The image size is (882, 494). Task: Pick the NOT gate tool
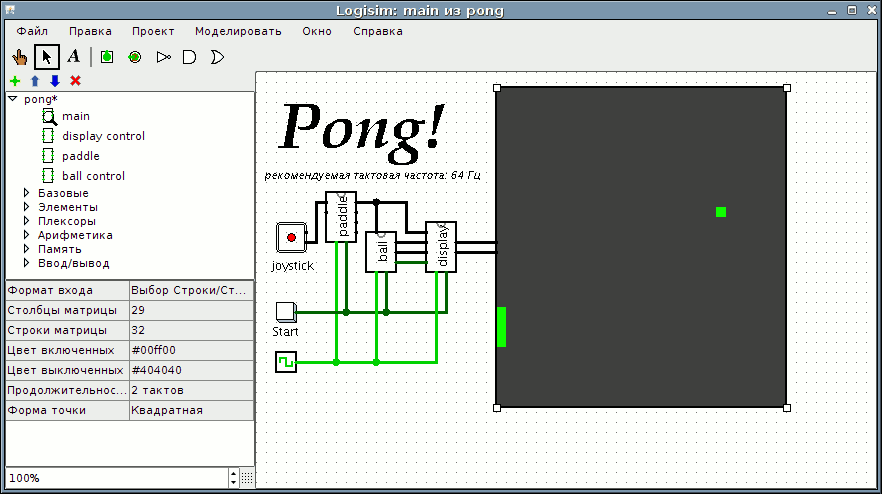tap(163, 57)
